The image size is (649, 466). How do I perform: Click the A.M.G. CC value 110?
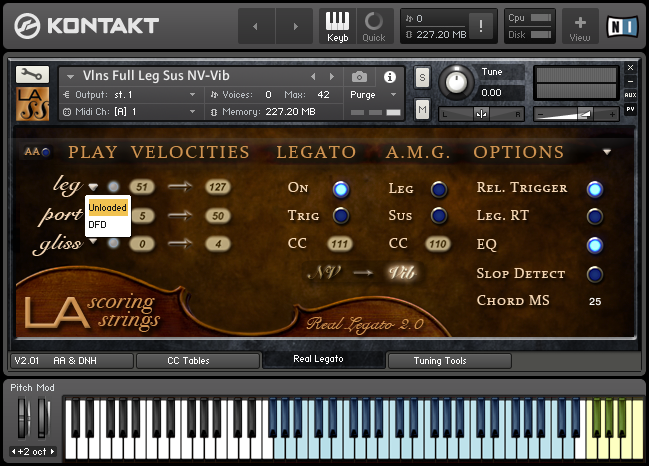[x=437, y=244]
